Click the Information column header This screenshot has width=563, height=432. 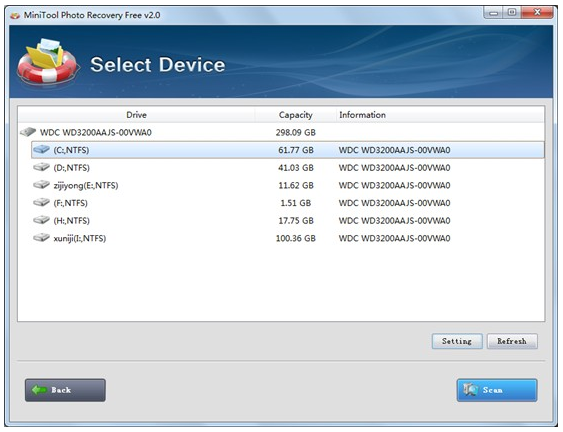click(440, 115)
